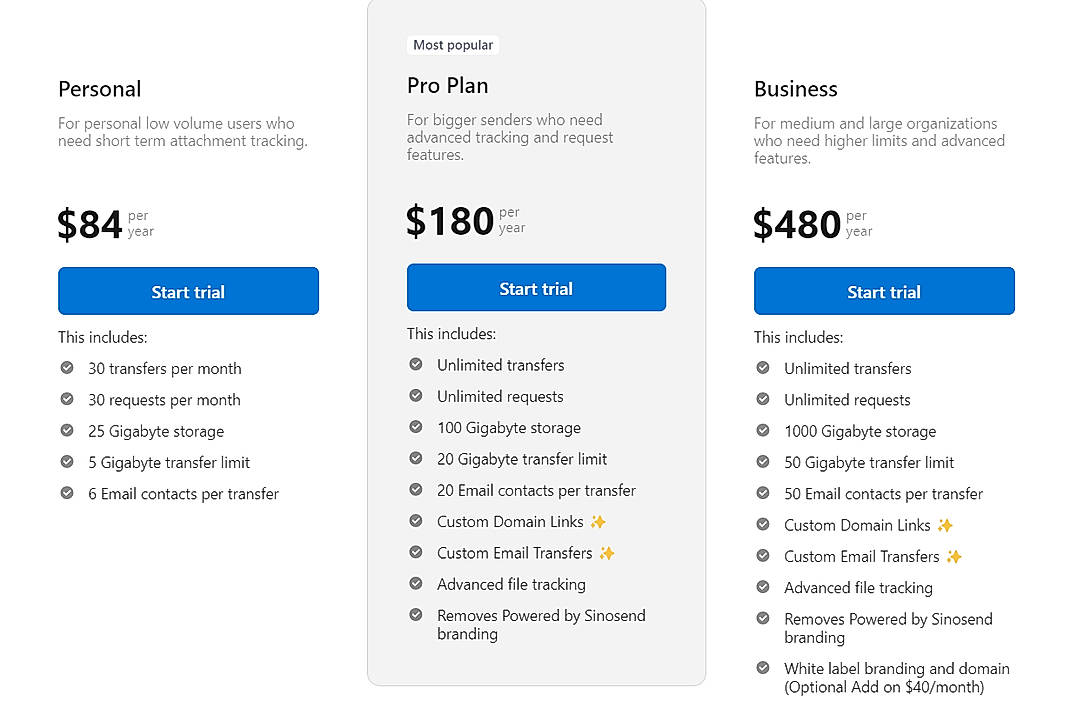
Task: Click the checkmark beside 25 Gigabyte storage in Personal
Action: click(x=68, y=431)
